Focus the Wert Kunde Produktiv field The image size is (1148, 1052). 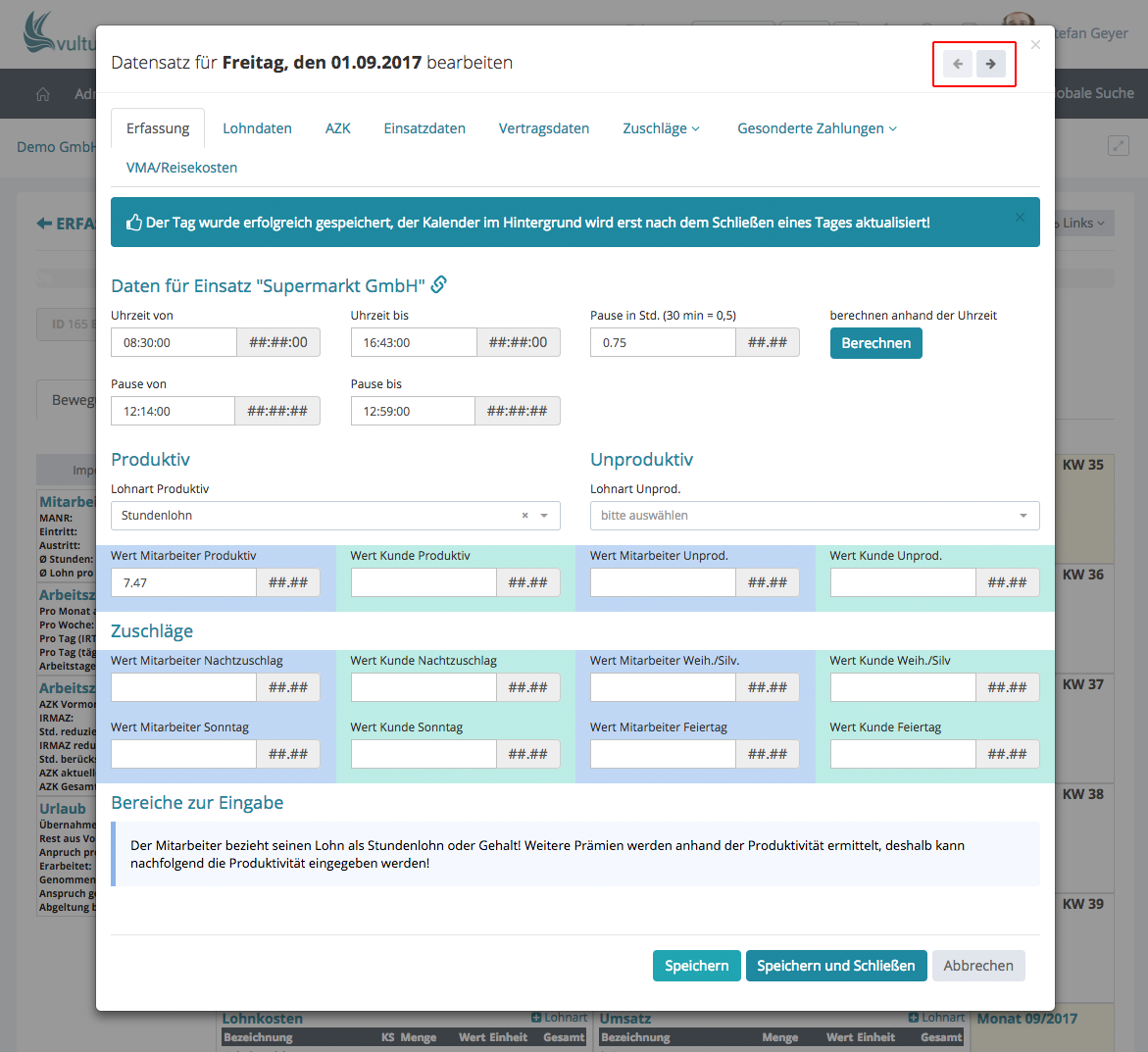pyautogui.click(x=424, y=582)
